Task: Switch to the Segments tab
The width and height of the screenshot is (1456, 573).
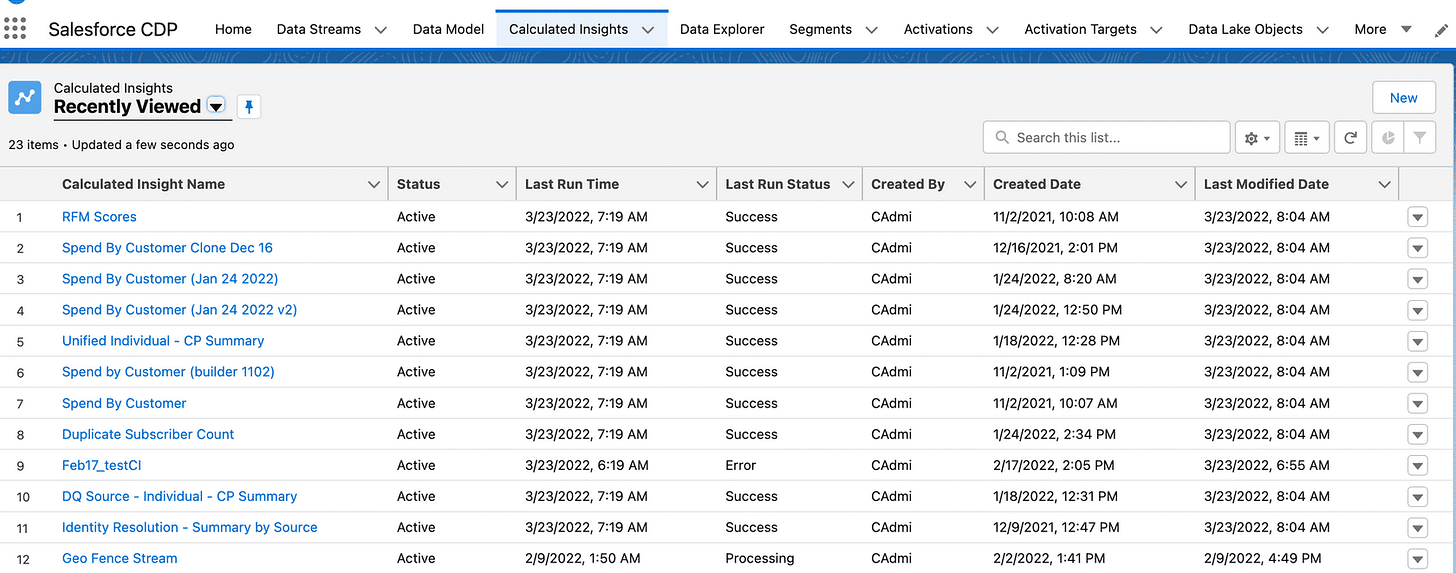Action: [x=820, y=29]
